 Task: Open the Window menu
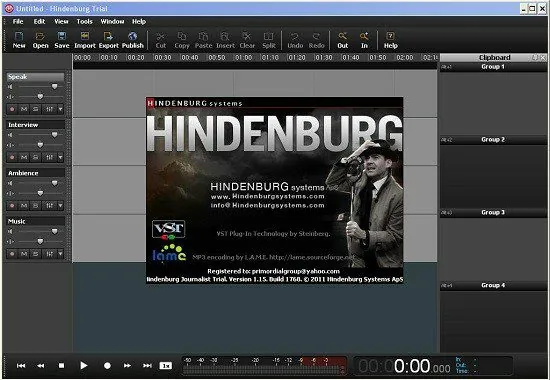click(x=112, y=21)
